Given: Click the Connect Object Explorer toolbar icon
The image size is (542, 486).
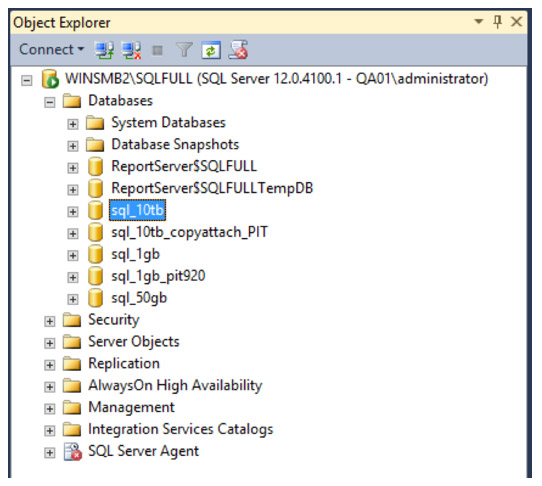Looking at the screenshot, I should coord(104,50).
